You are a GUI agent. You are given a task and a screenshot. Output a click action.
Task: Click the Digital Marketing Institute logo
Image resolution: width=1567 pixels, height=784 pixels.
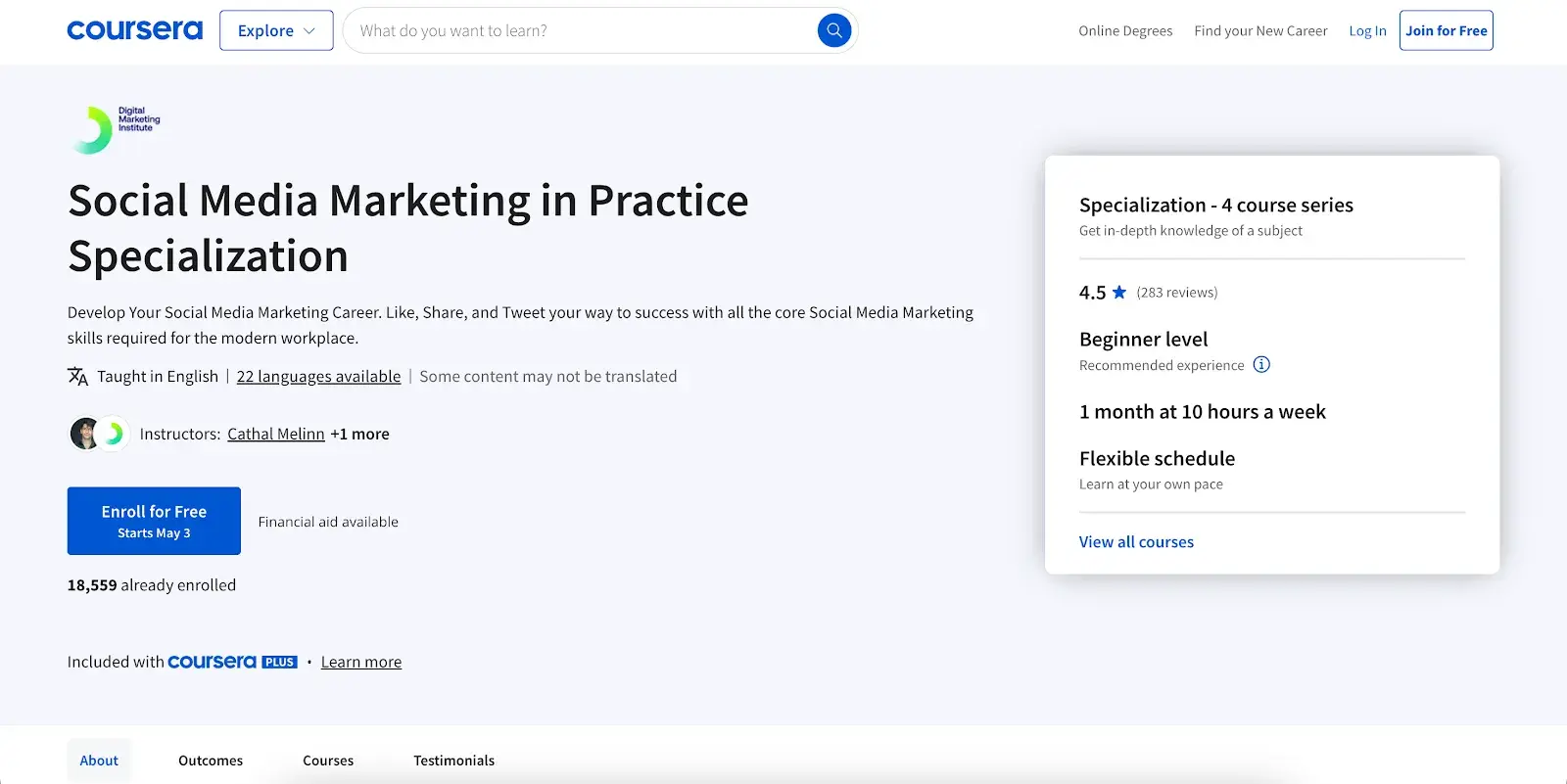116,129
